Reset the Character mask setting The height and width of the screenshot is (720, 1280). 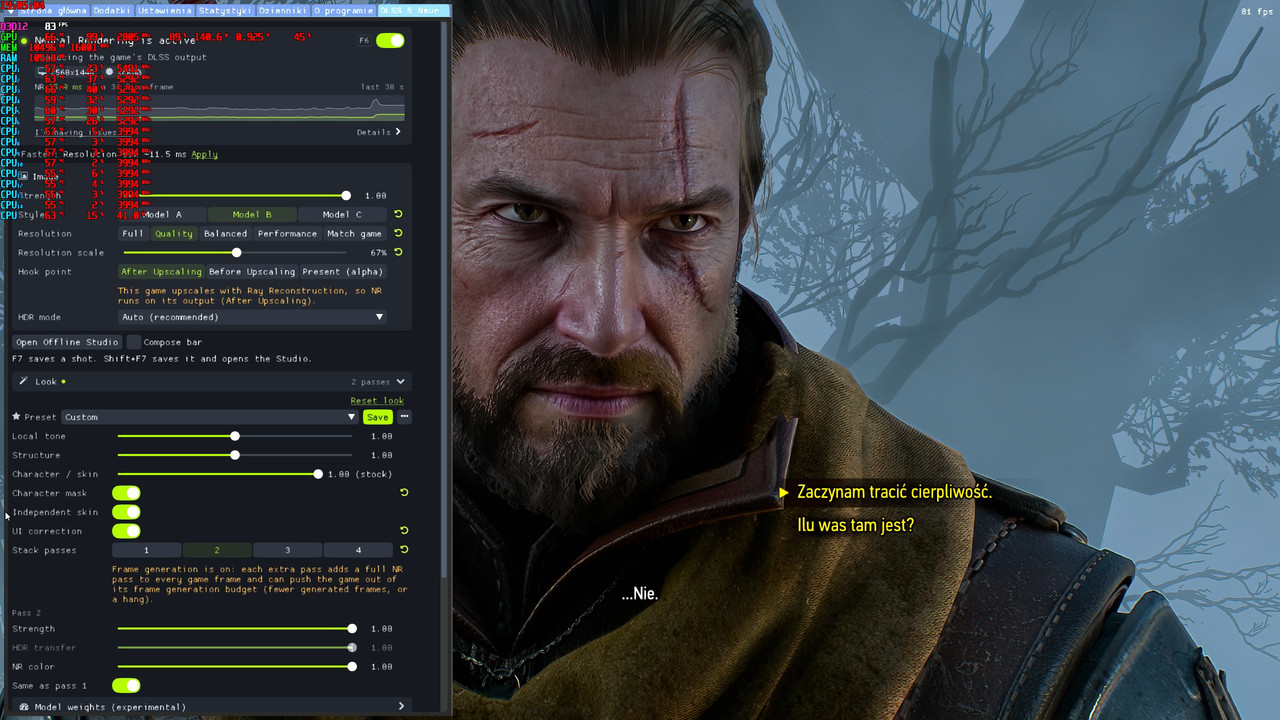pos(404,492)
